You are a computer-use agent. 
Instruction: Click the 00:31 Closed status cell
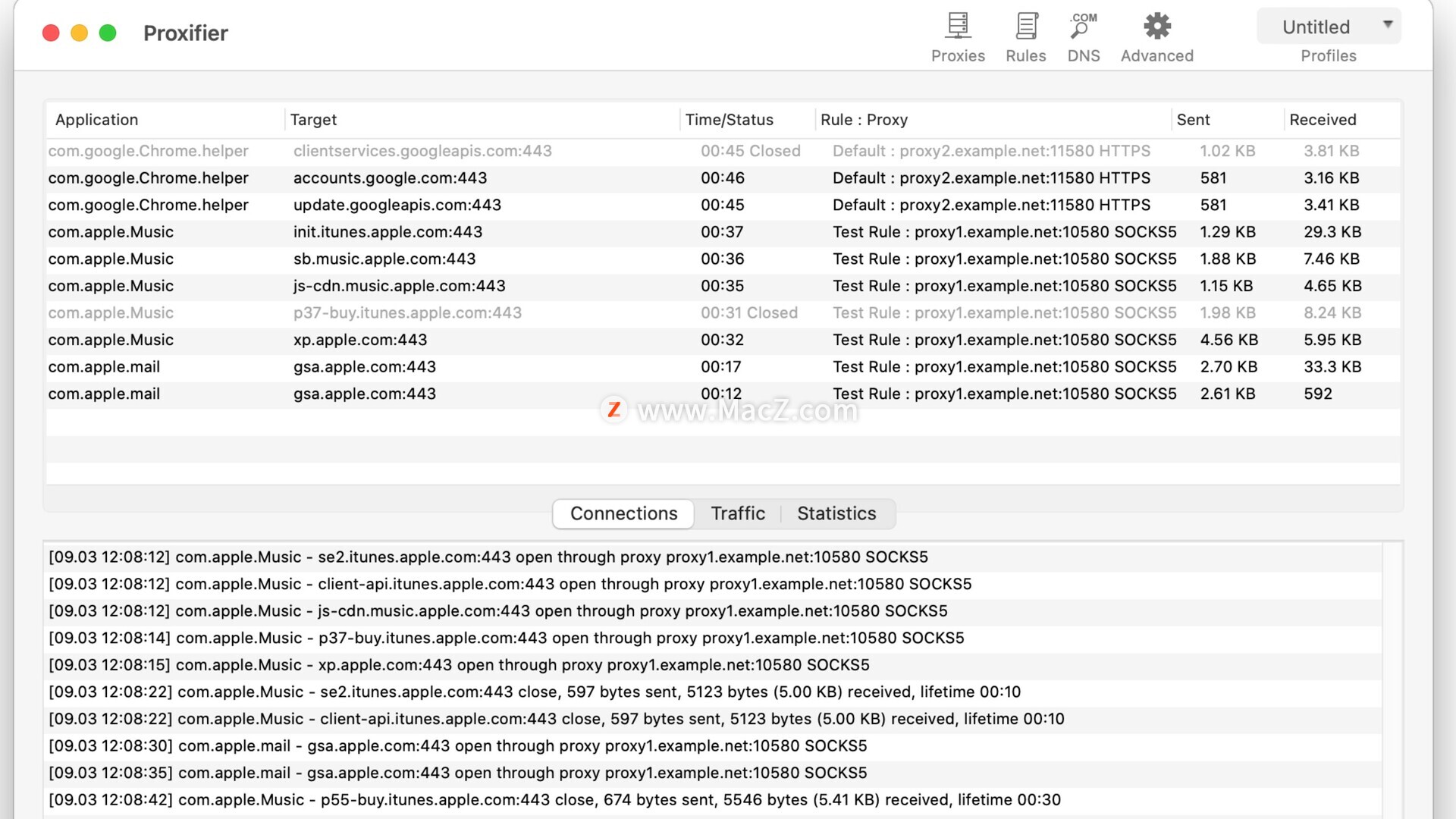pyautogui.click(x=748, y=313)
